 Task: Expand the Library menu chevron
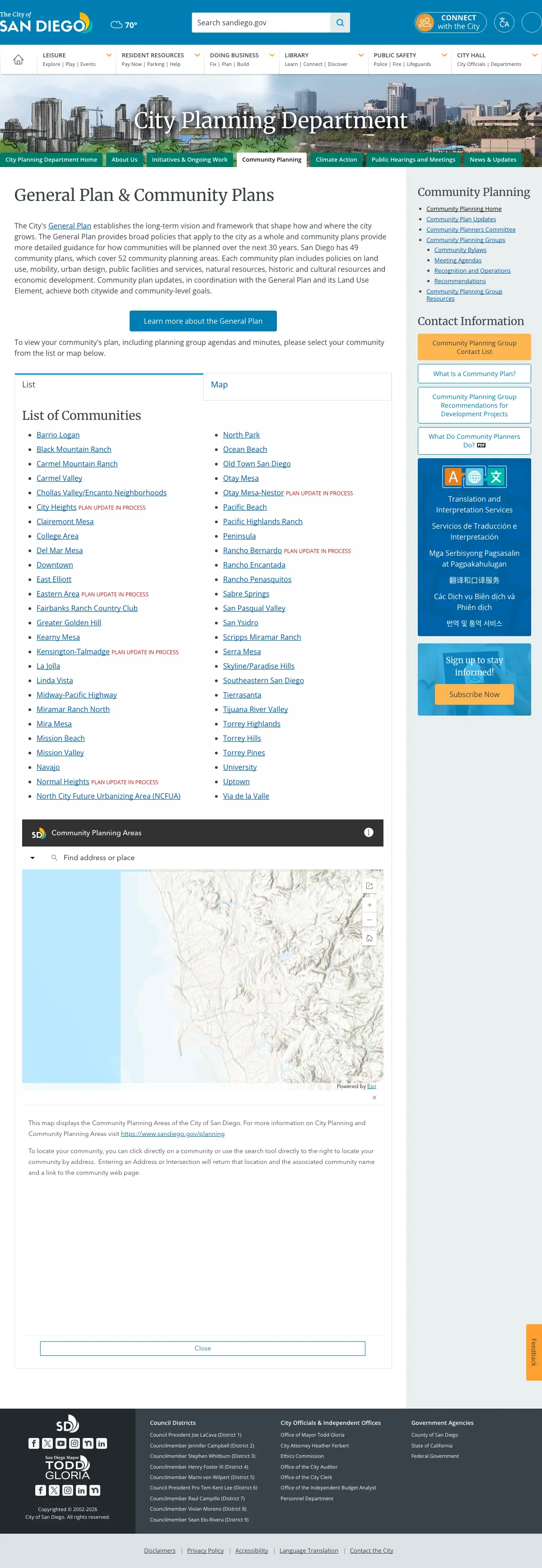pos(360,55)
